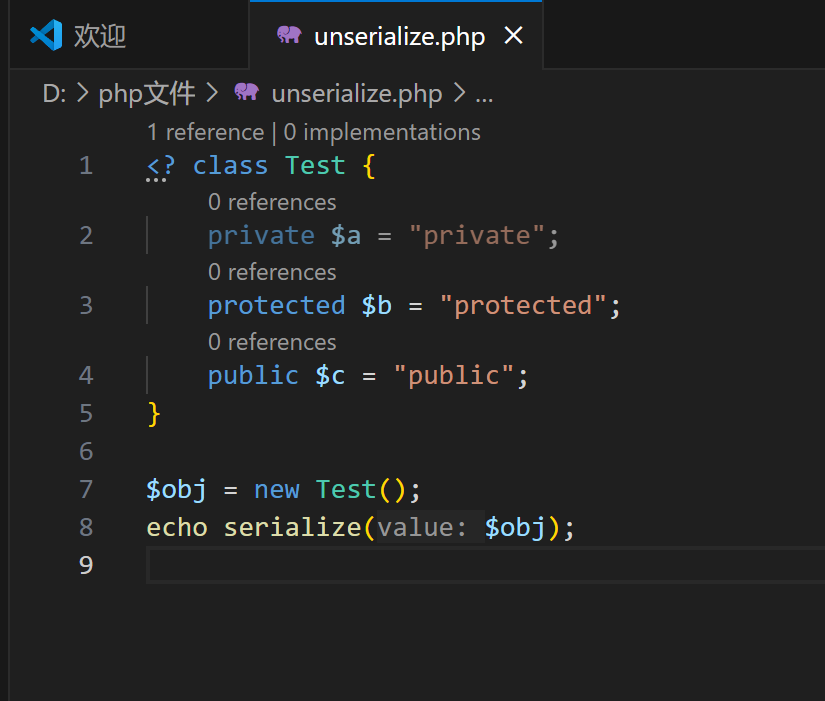Viewport: 825px width, 701px height.
Task: Open the D: breadcrumb segment
Action: click(54, 94)
